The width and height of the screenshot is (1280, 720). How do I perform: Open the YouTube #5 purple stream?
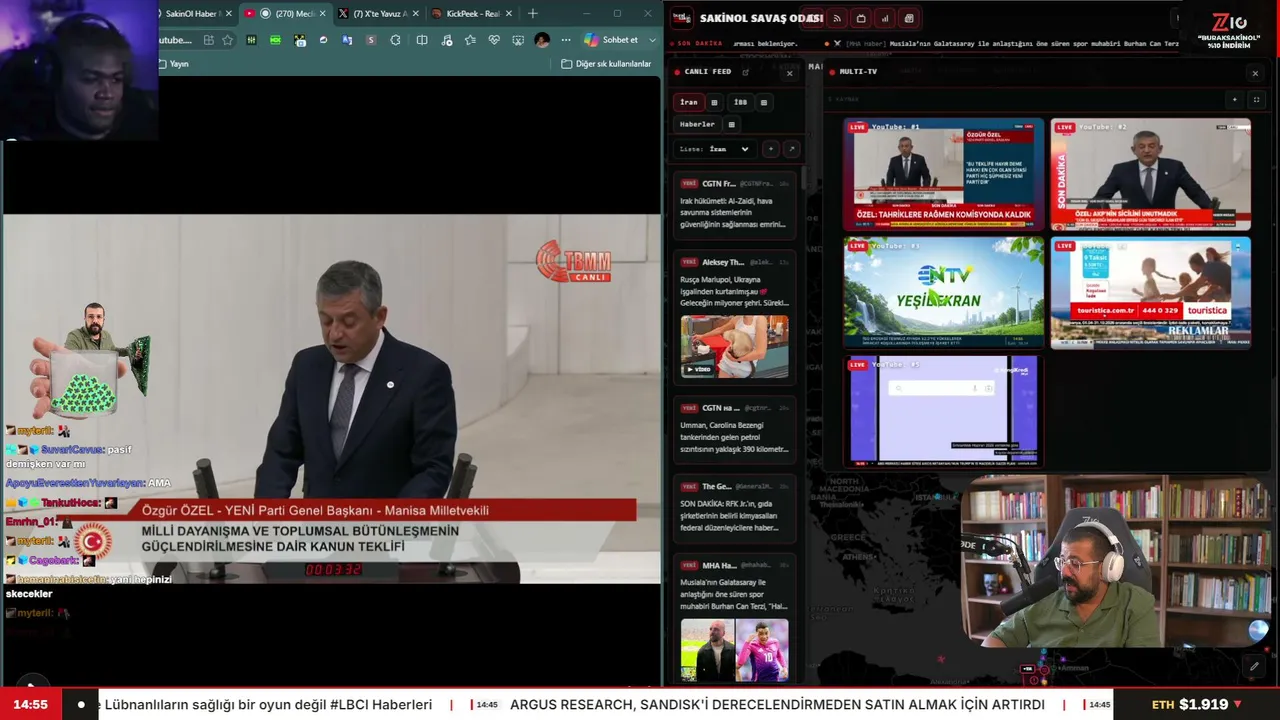click(x=944, y=411)
